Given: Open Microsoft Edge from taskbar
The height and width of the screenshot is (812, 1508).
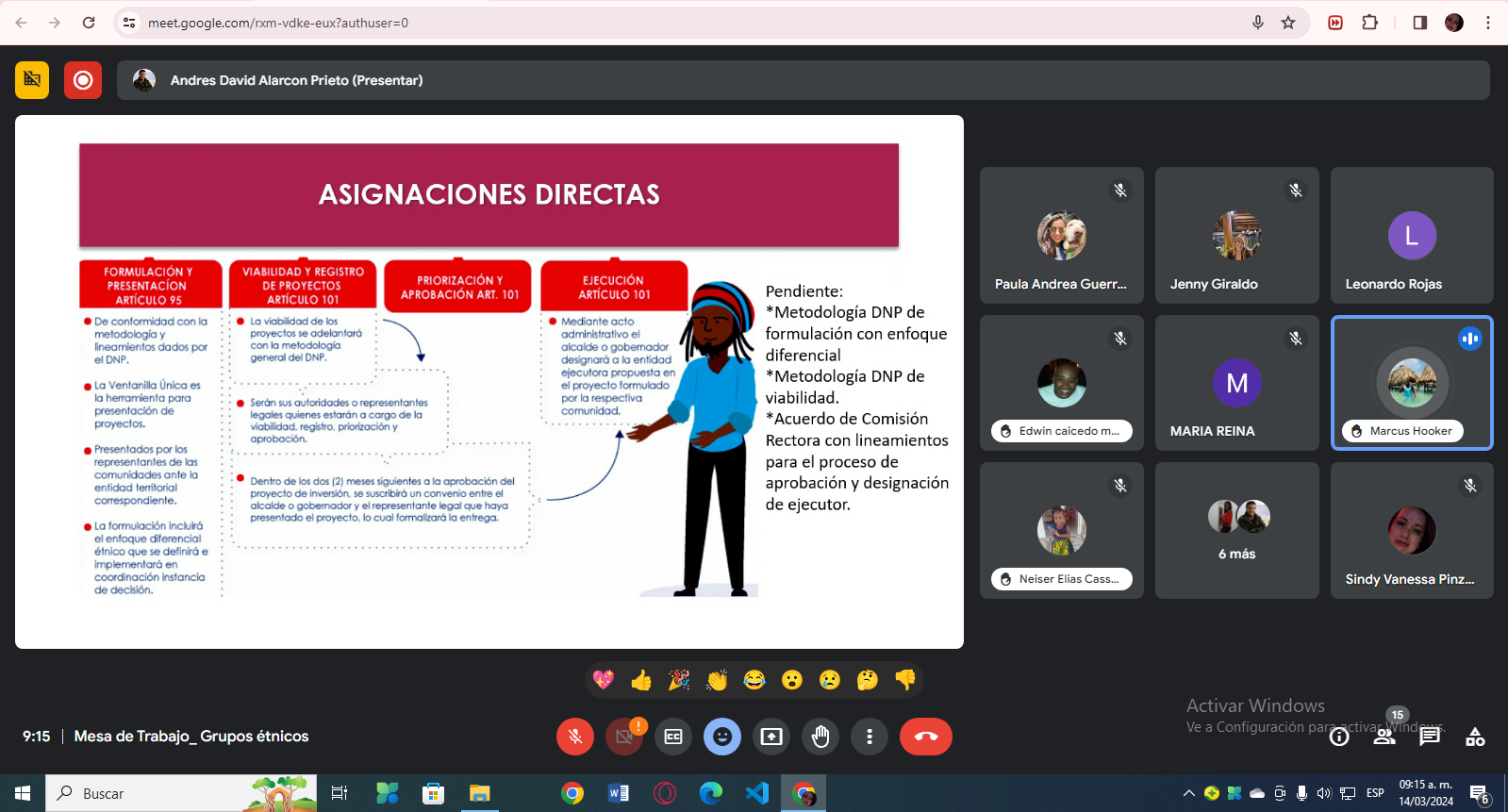Looking at the screenshot, I should (x=711, y=793).
